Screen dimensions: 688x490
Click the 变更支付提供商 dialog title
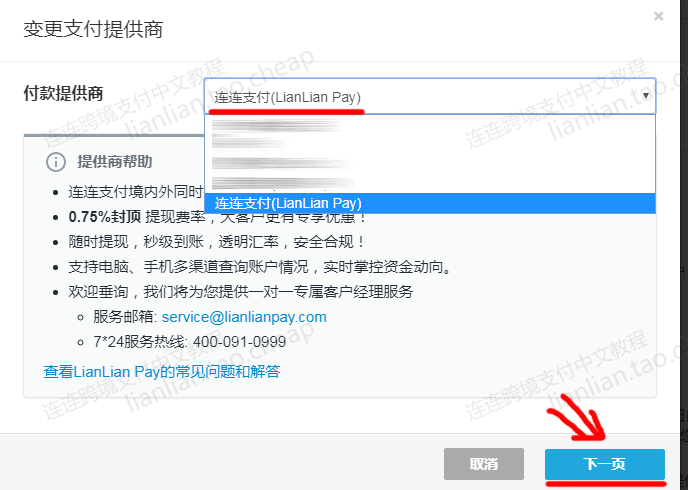point(93,29)
